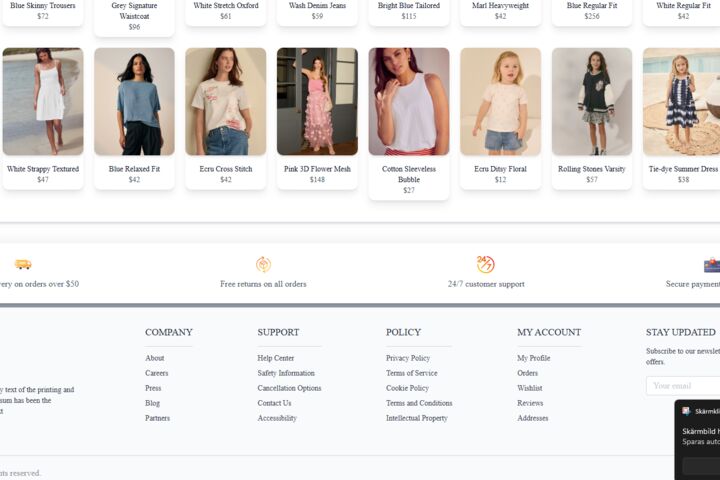
Task: Select the Bright Blue Tailored product
Action: coord(409,11)
